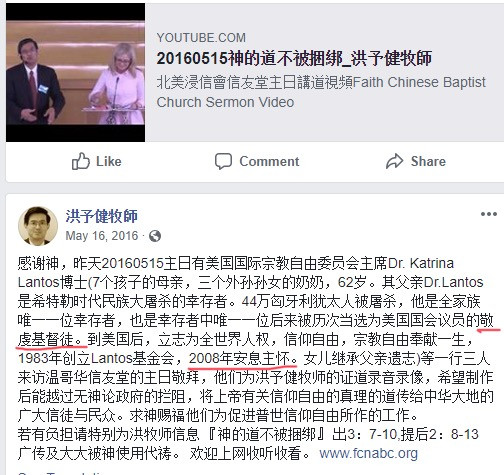Open the poster's profile picture
The height and width of the screenshot is (475, 504).
(x=38, y=225)
